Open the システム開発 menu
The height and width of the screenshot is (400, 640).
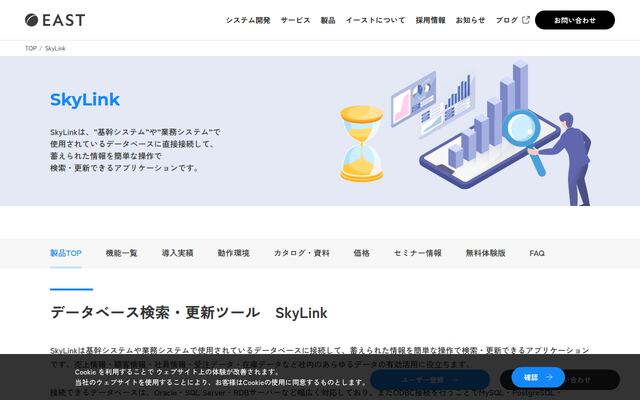[248, 20]
